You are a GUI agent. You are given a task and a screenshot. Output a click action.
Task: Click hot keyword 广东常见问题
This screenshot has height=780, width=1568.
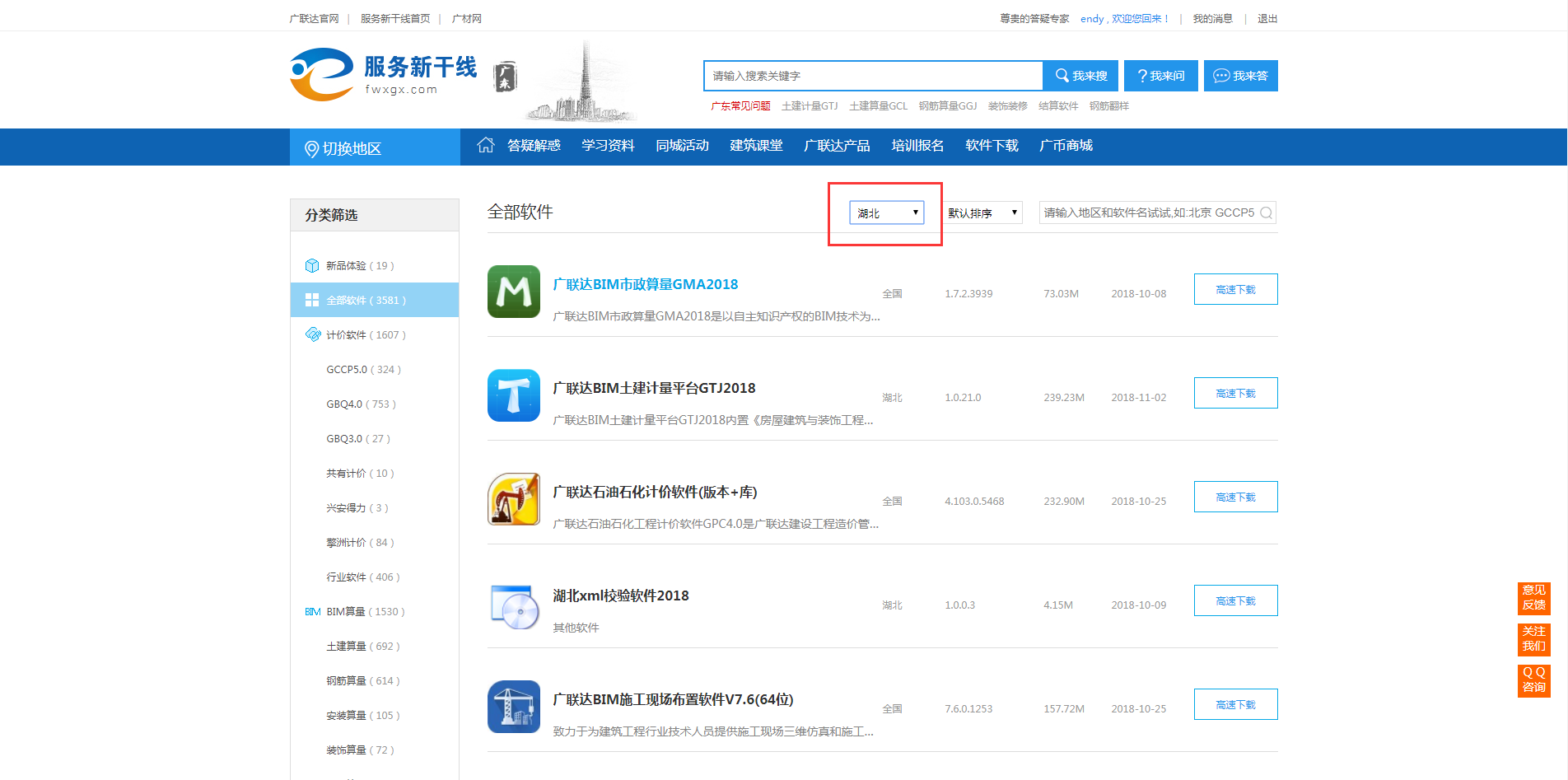coord(740,106)
